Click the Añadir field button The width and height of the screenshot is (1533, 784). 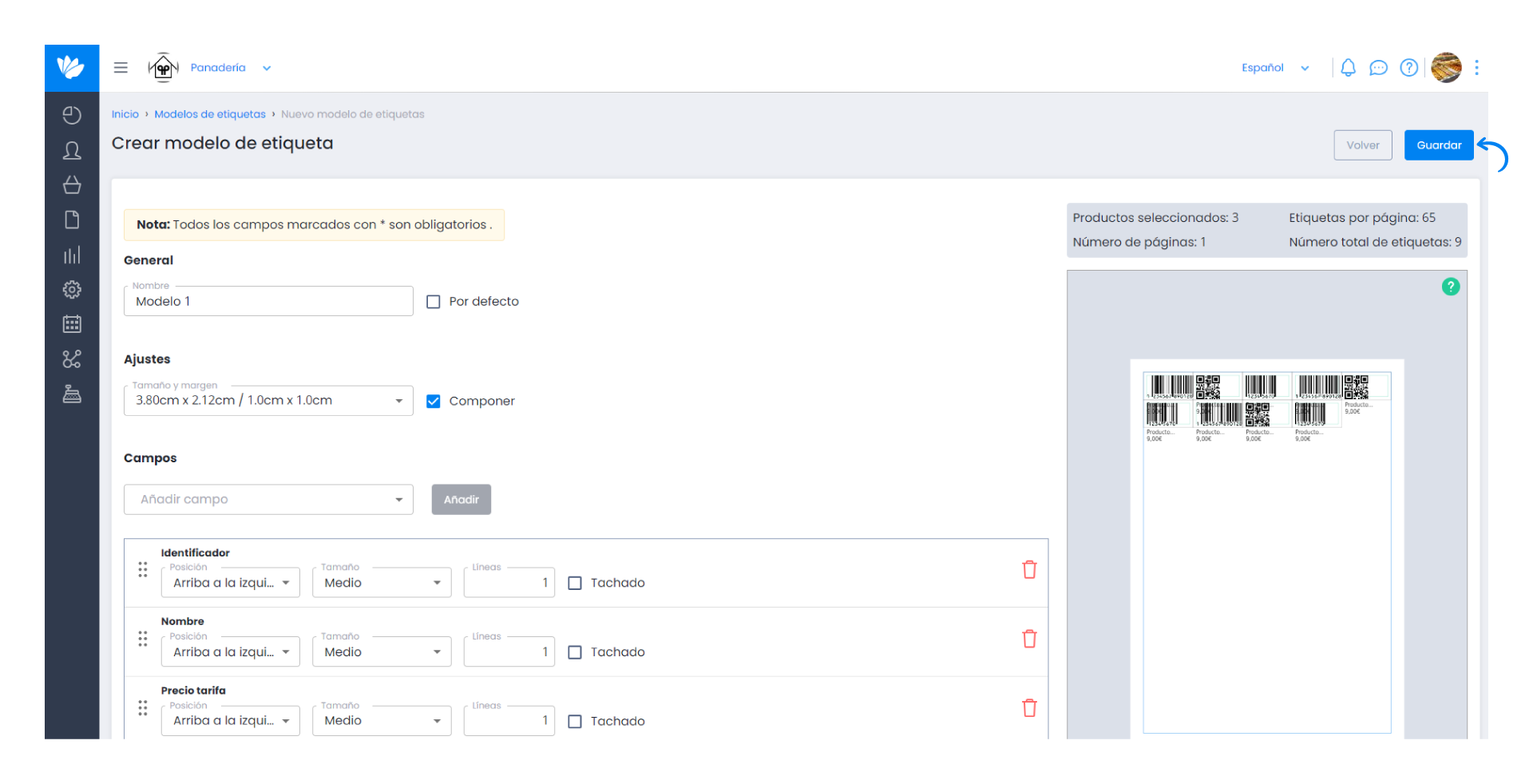point(461,500)
